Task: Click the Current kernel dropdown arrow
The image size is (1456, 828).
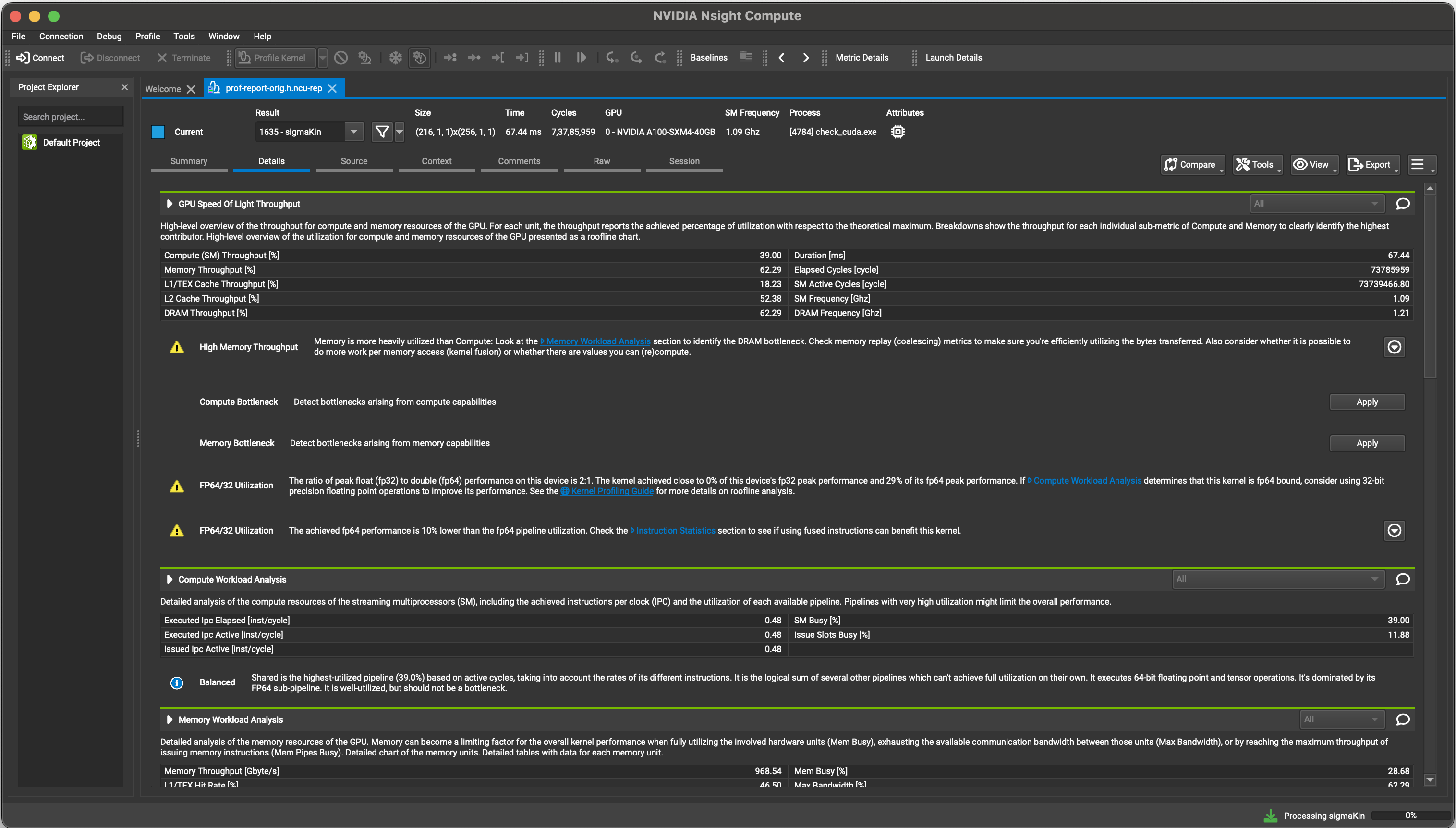Action: (x=352, y=131)
